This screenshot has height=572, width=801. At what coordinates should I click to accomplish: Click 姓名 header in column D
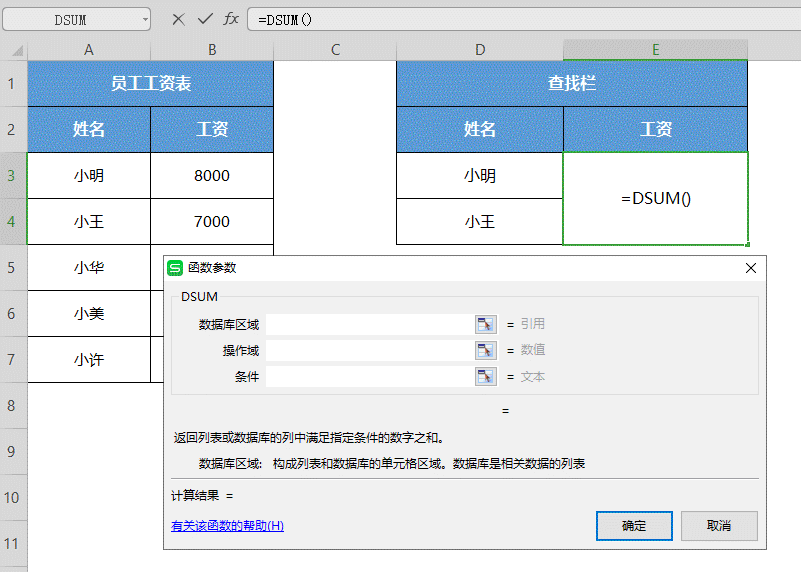coord(480,129)
